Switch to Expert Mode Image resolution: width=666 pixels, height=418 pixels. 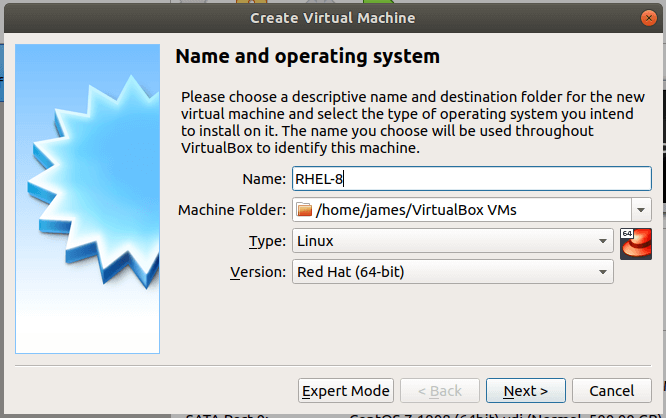click(346, 391)
